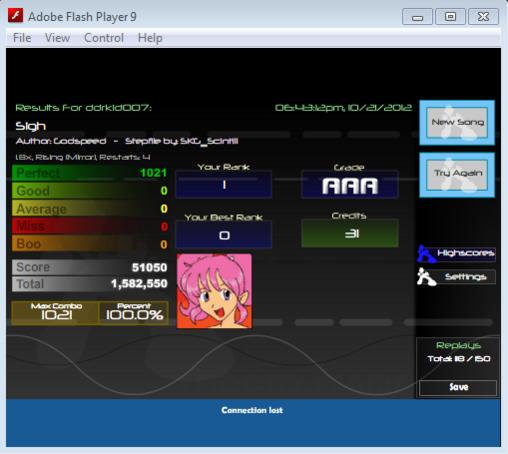Click the Perfect count 1021
Image resolution: width=508 pixels, height=454 pixels.
[153, 173]
